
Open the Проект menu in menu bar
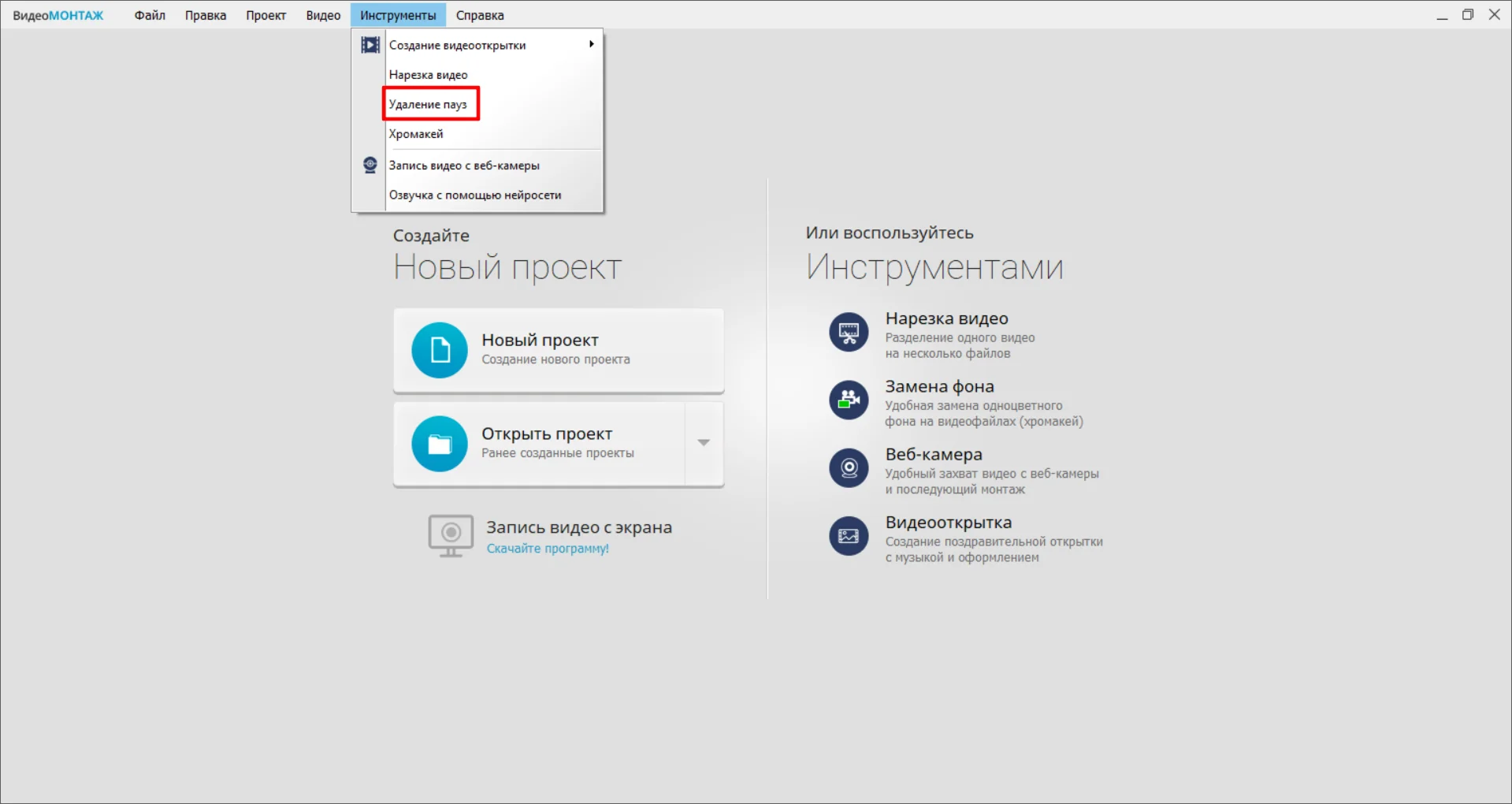click(x=266, y=15)
